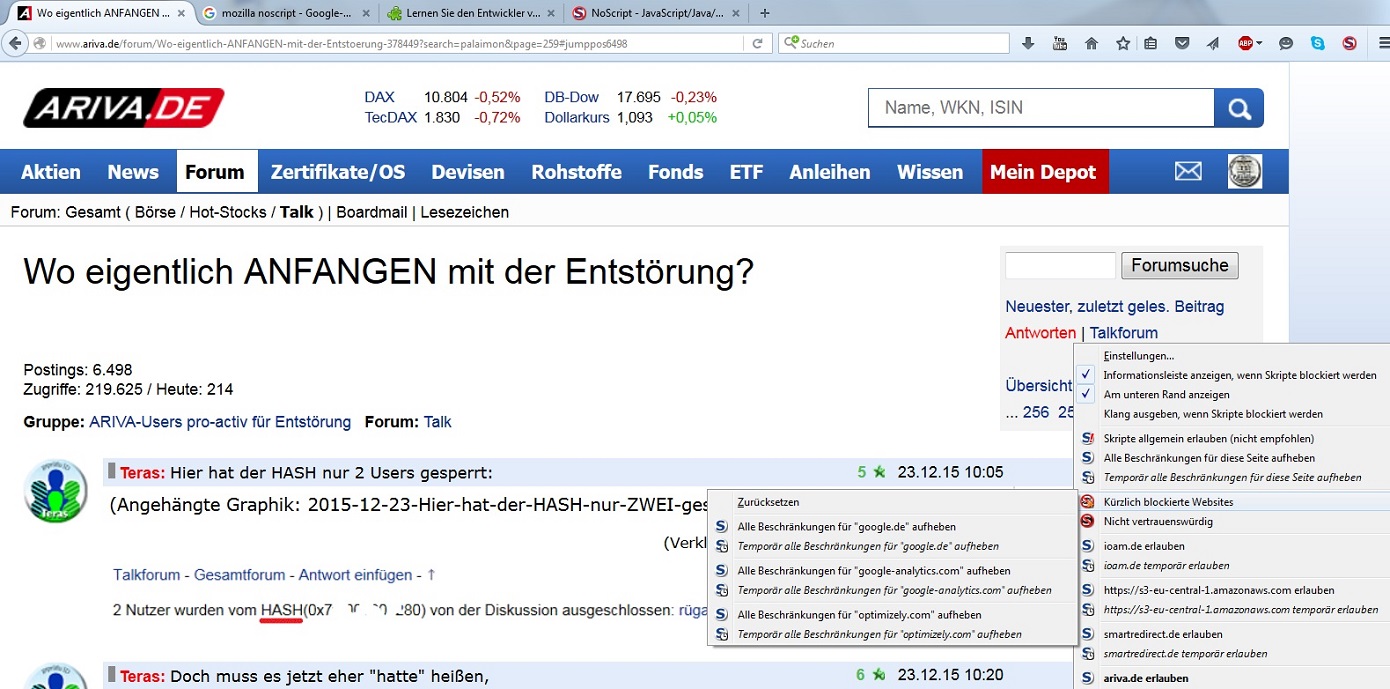Go to page 256 in Übersicht
1390x689 pixels.
pos(1036,412)
